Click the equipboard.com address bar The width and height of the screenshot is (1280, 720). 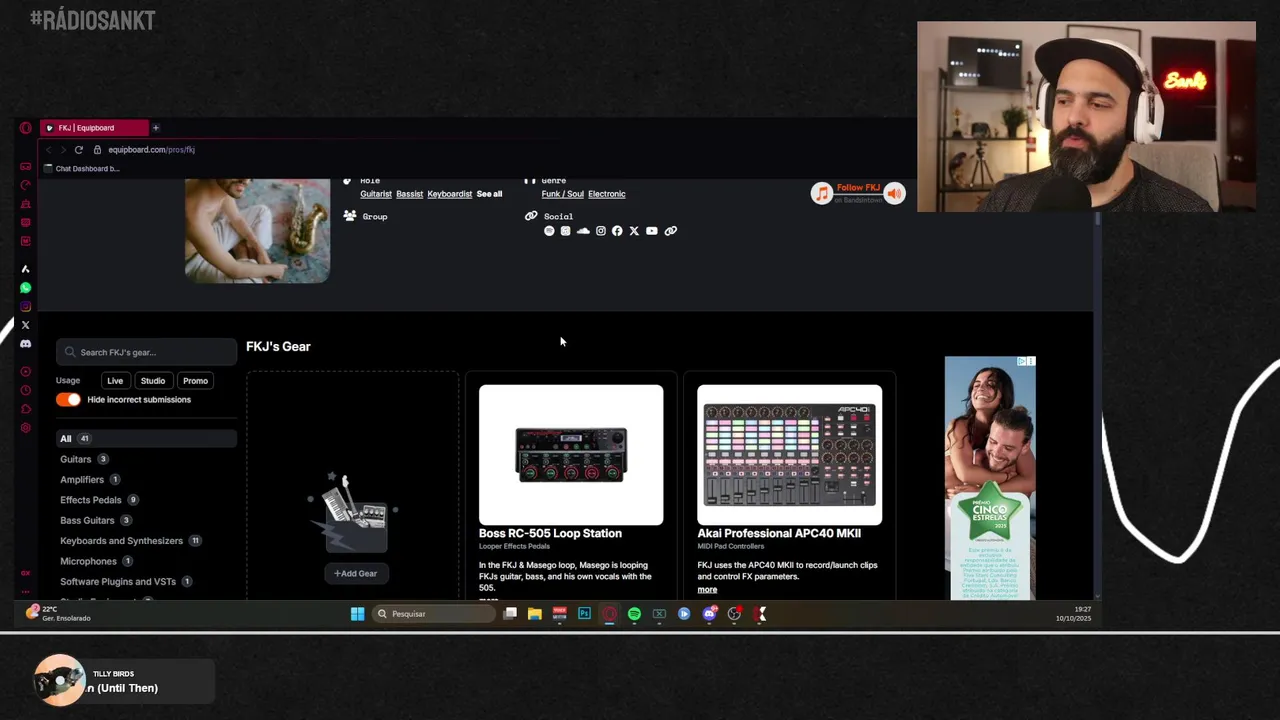pos(151,150)
